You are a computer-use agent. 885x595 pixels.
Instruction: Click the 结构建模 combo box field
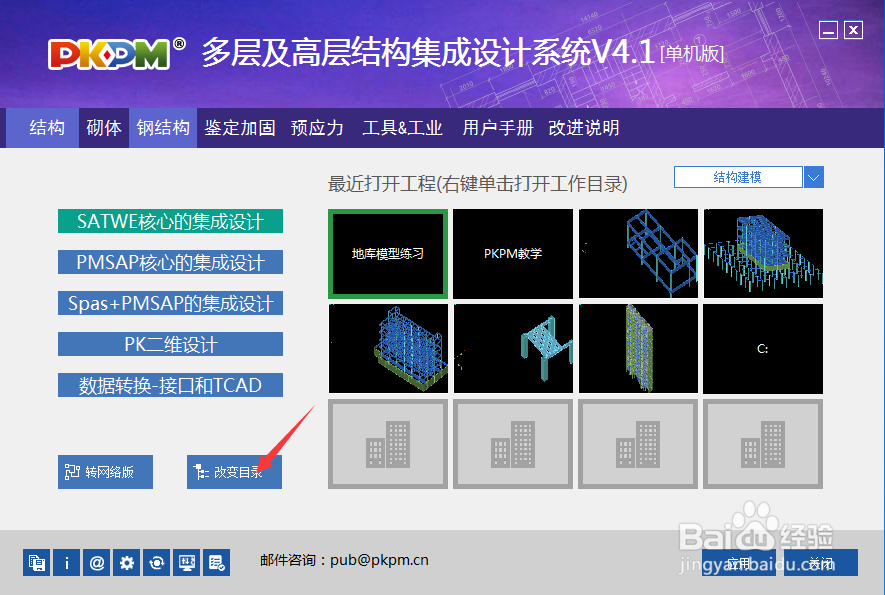coord(738,177)
